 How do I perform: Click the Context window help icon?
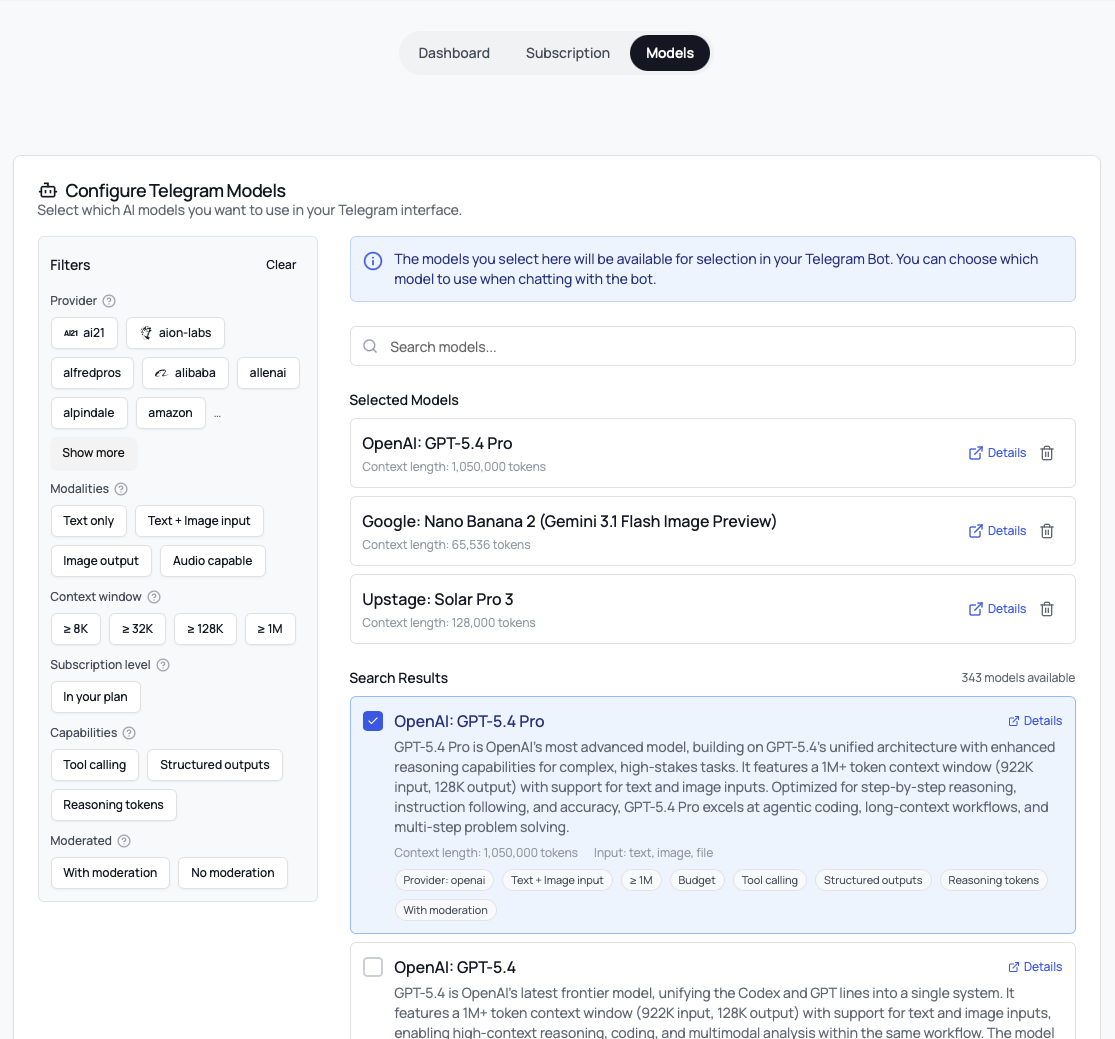154,597
